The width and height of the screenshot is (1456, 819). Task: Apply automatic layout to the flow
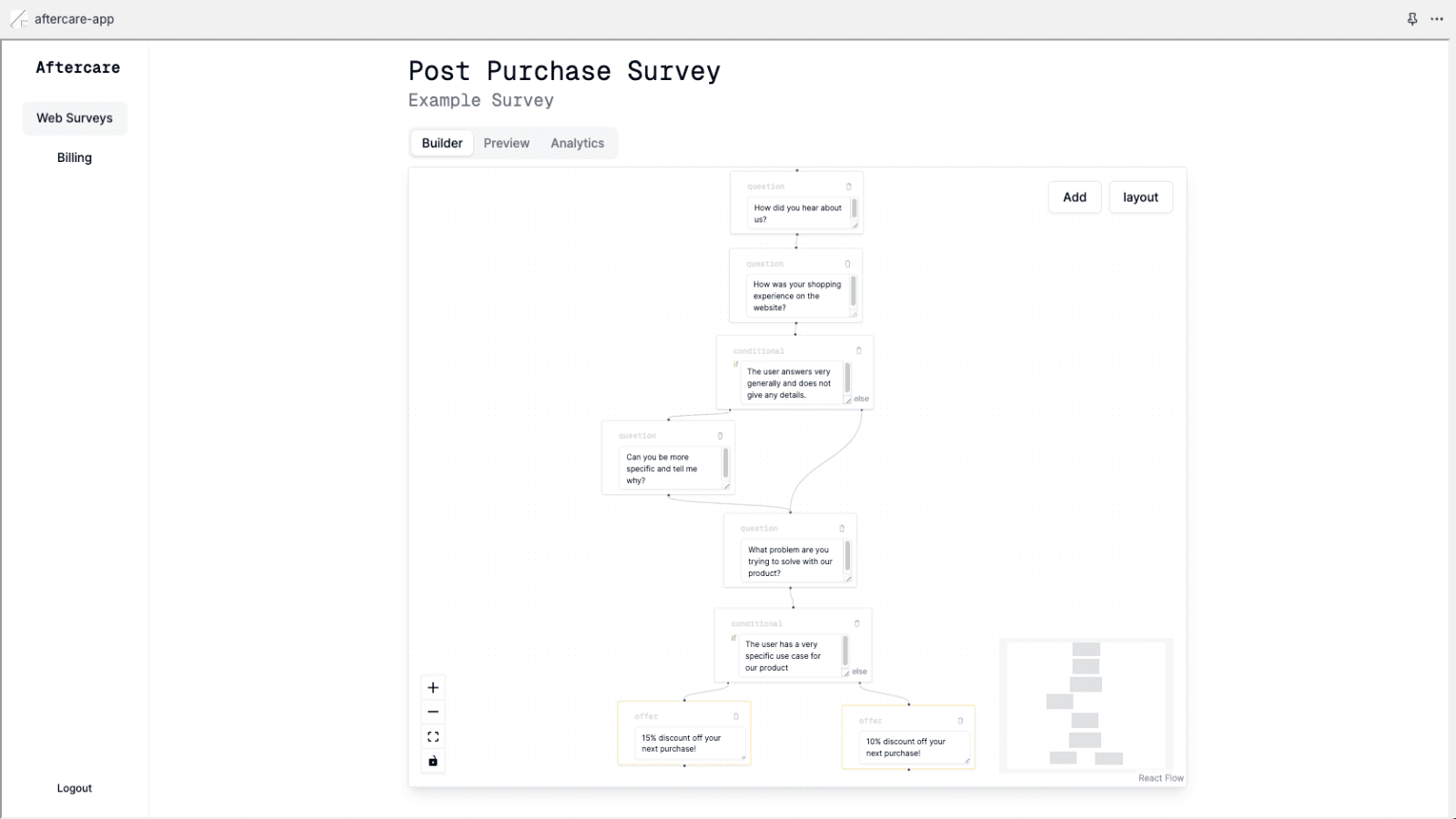1141,197
